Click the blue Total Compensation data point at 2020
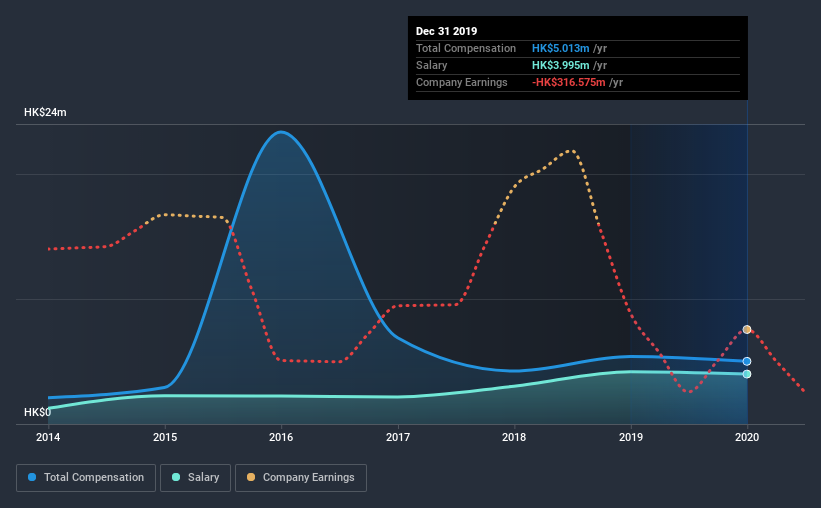Image resolution: width=821 pixels, height=508 pixels. [x=747, y=361]
